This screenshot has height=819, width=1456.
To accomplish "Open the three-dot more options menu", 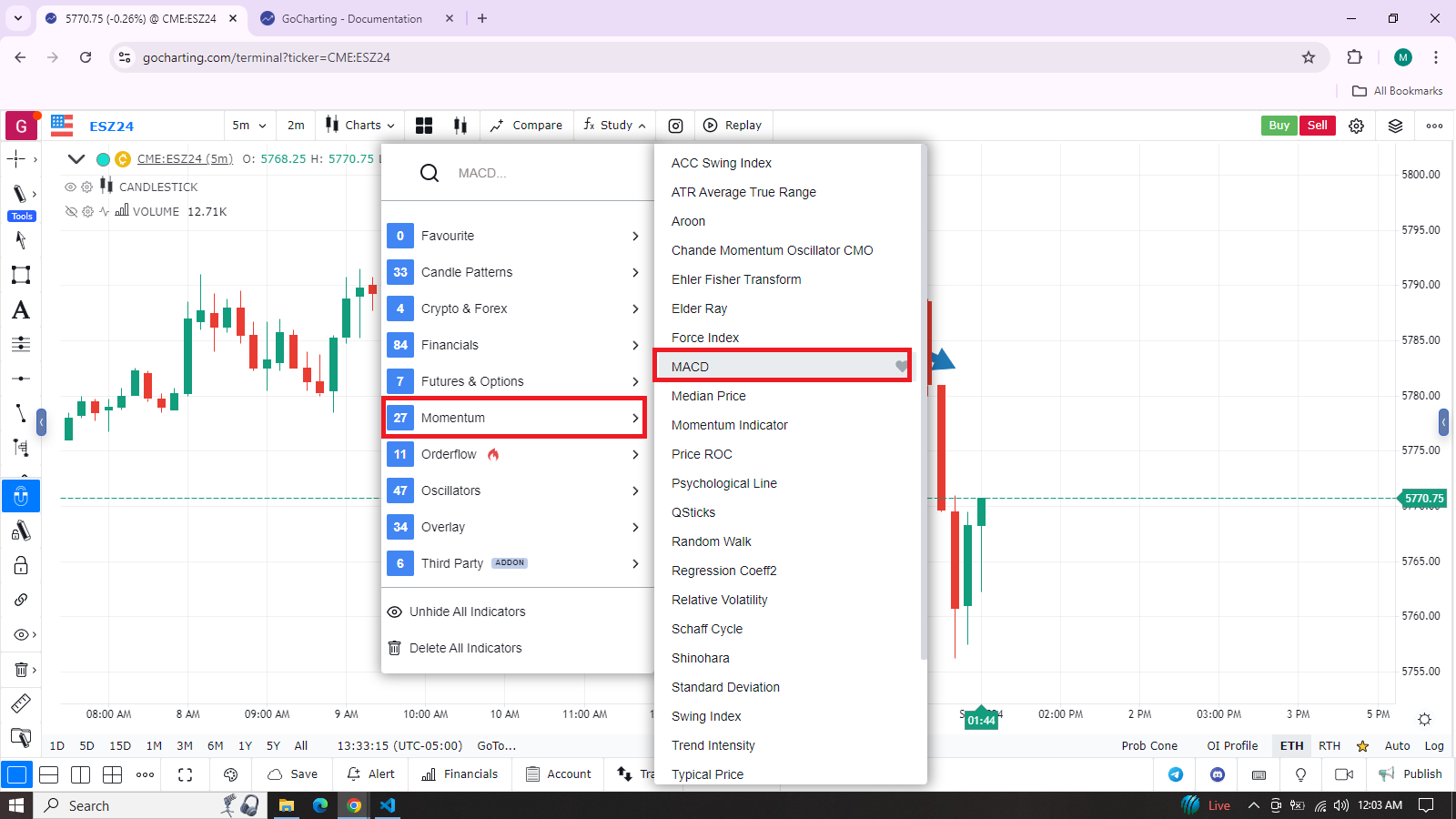I will click(1435, 126).
